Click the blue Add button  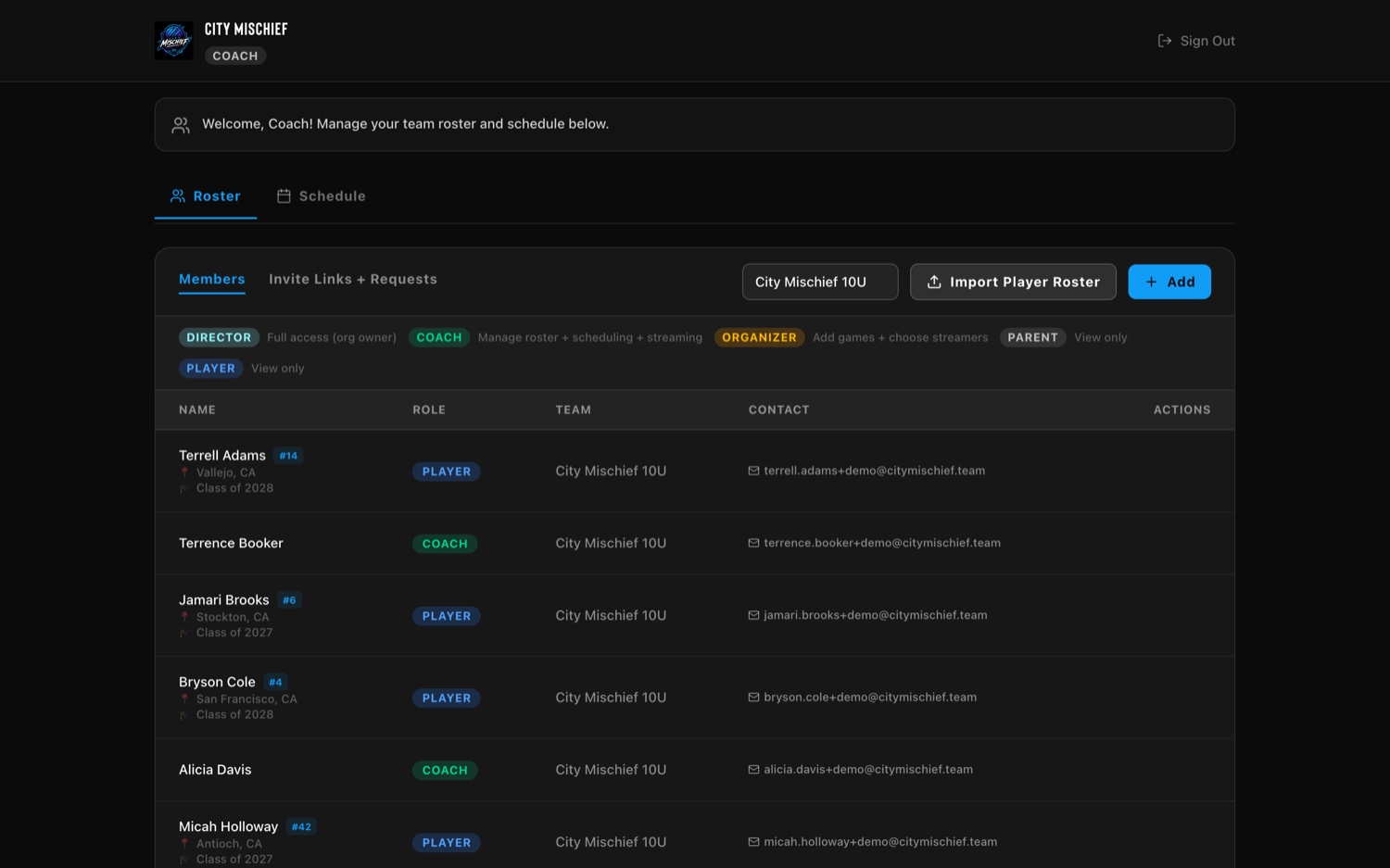tap(1169, 282)
